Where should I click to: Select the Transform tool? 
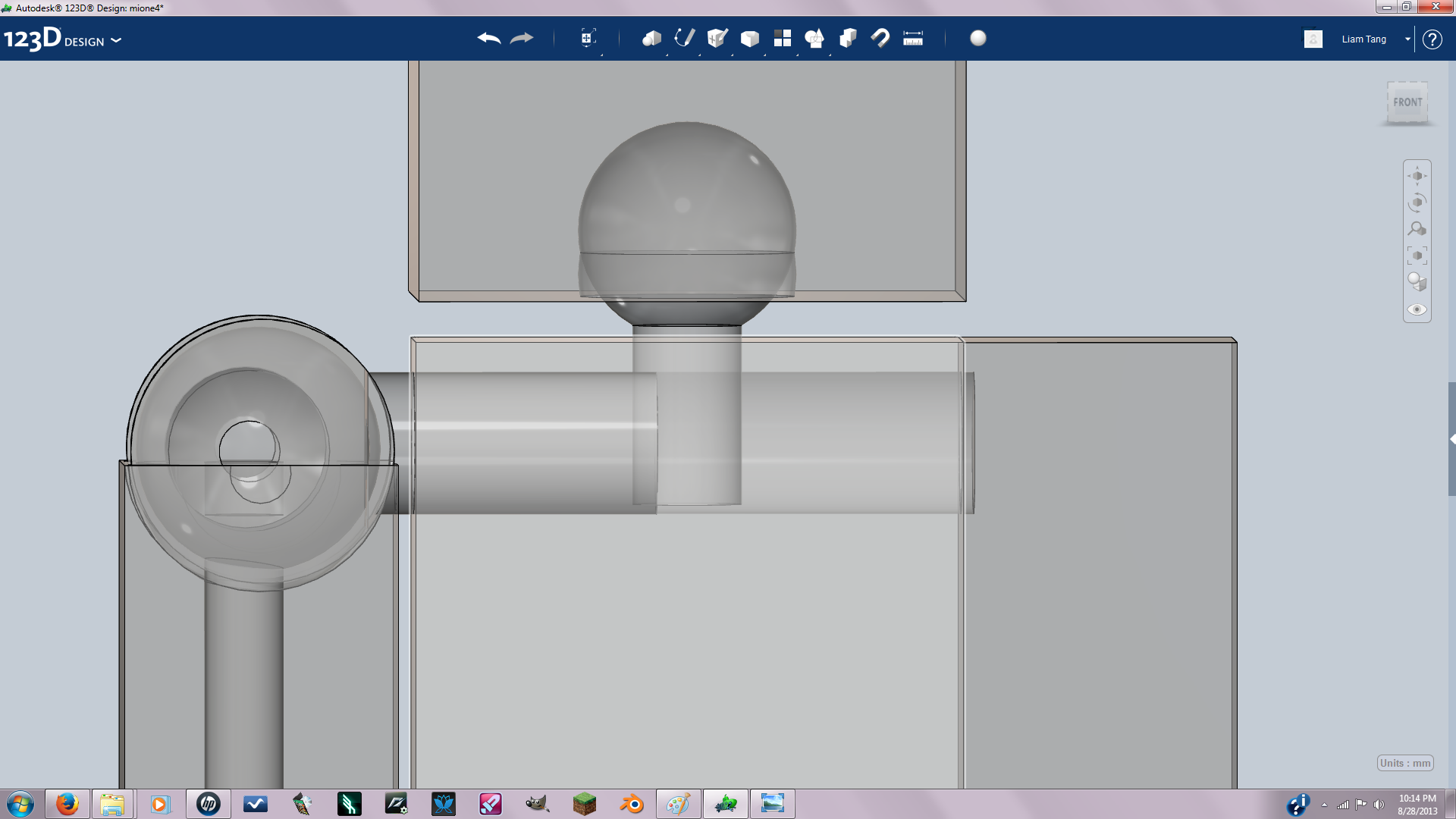(x=588, y=38)
